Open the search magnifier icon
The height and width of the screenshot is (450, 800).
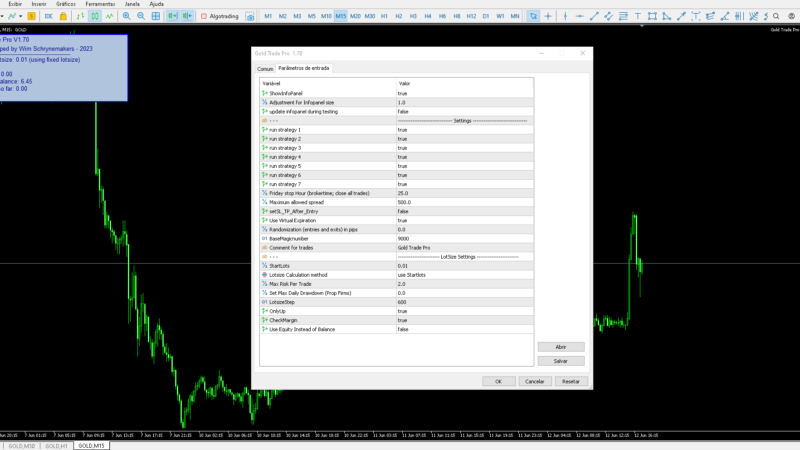(776, 16)
